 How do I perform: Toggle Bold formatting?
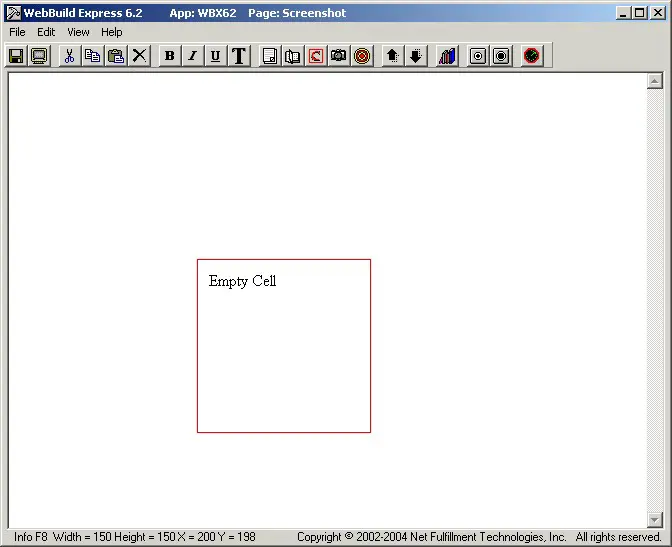click(x=169, y=56)
